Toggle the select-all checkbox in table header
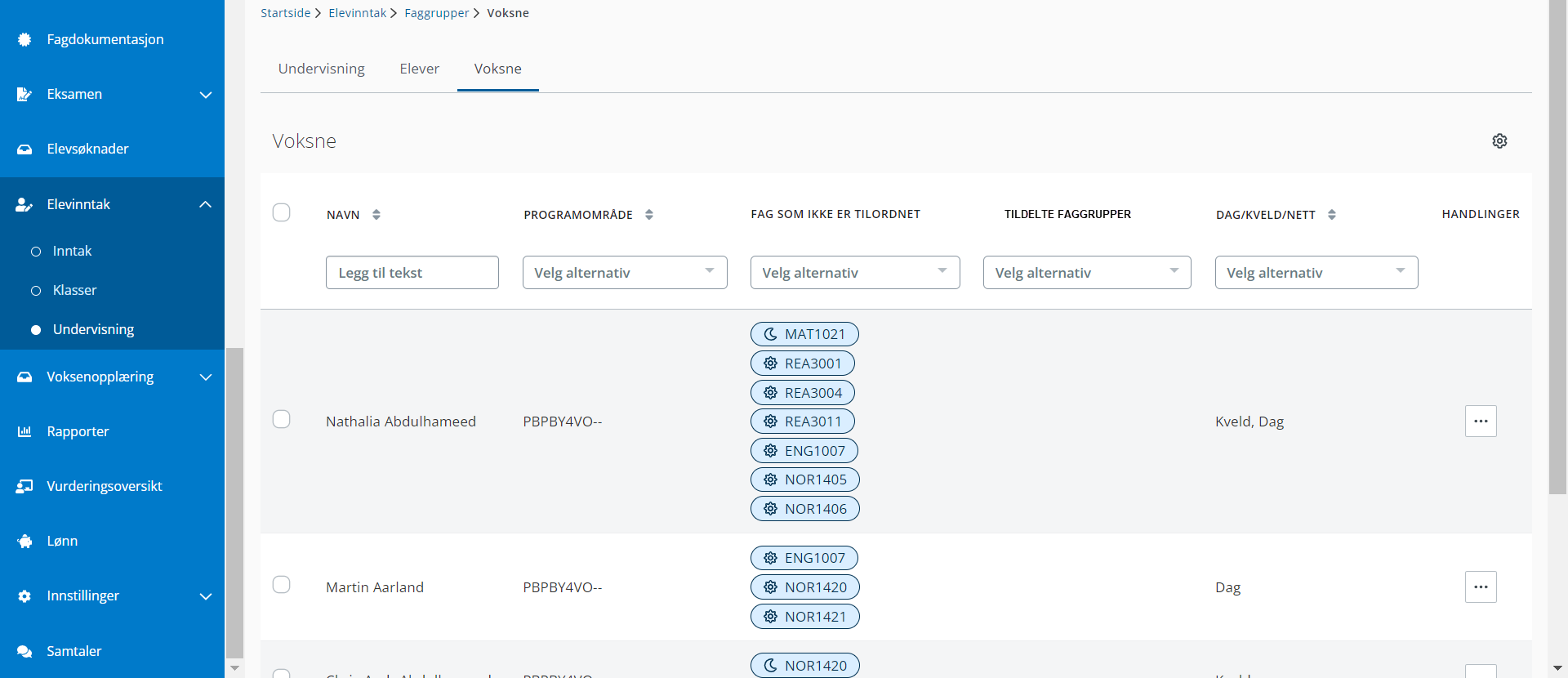The width and height of the screenshot is (1568, 678). tap(281, 212)
